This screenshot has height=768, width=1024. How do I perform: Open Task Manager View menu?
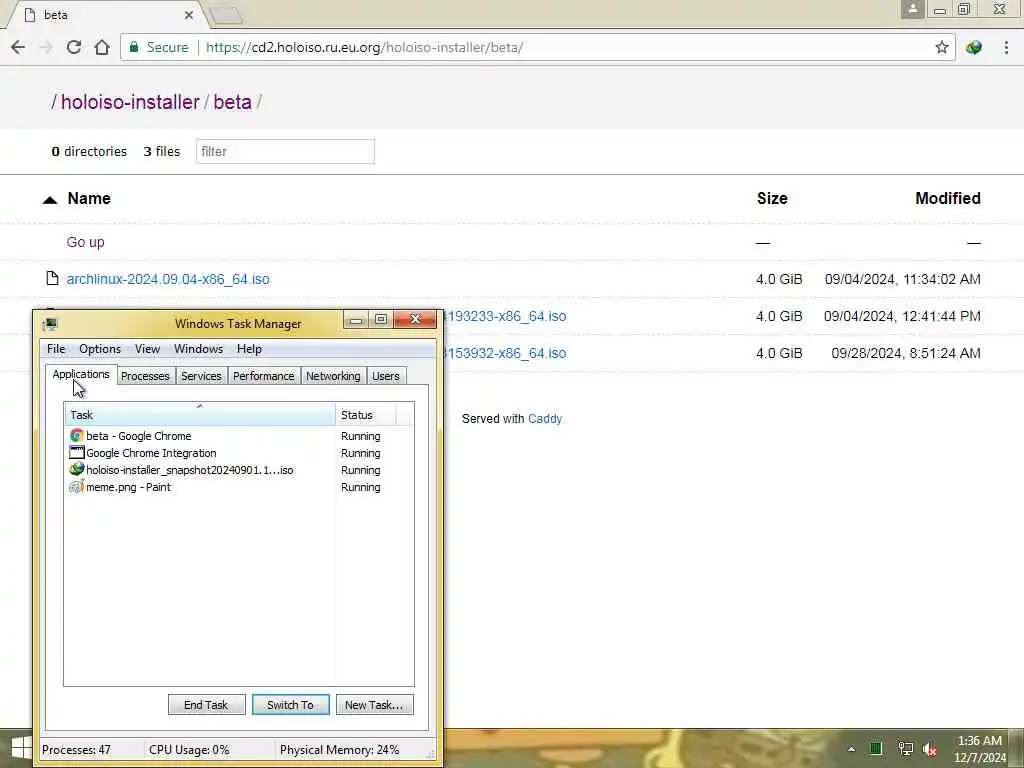148,349
